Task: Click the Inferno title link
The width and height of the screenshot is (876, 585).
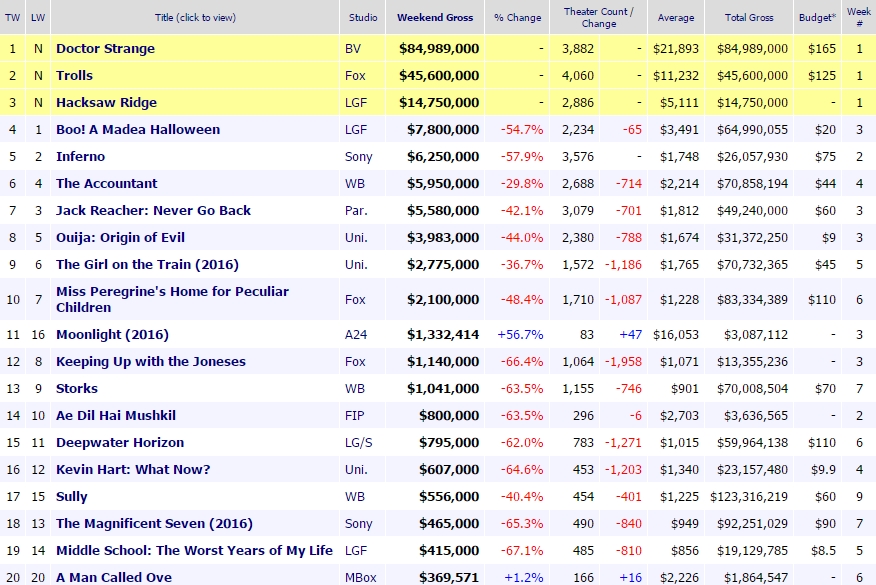Action: click(x=80, y=156)
